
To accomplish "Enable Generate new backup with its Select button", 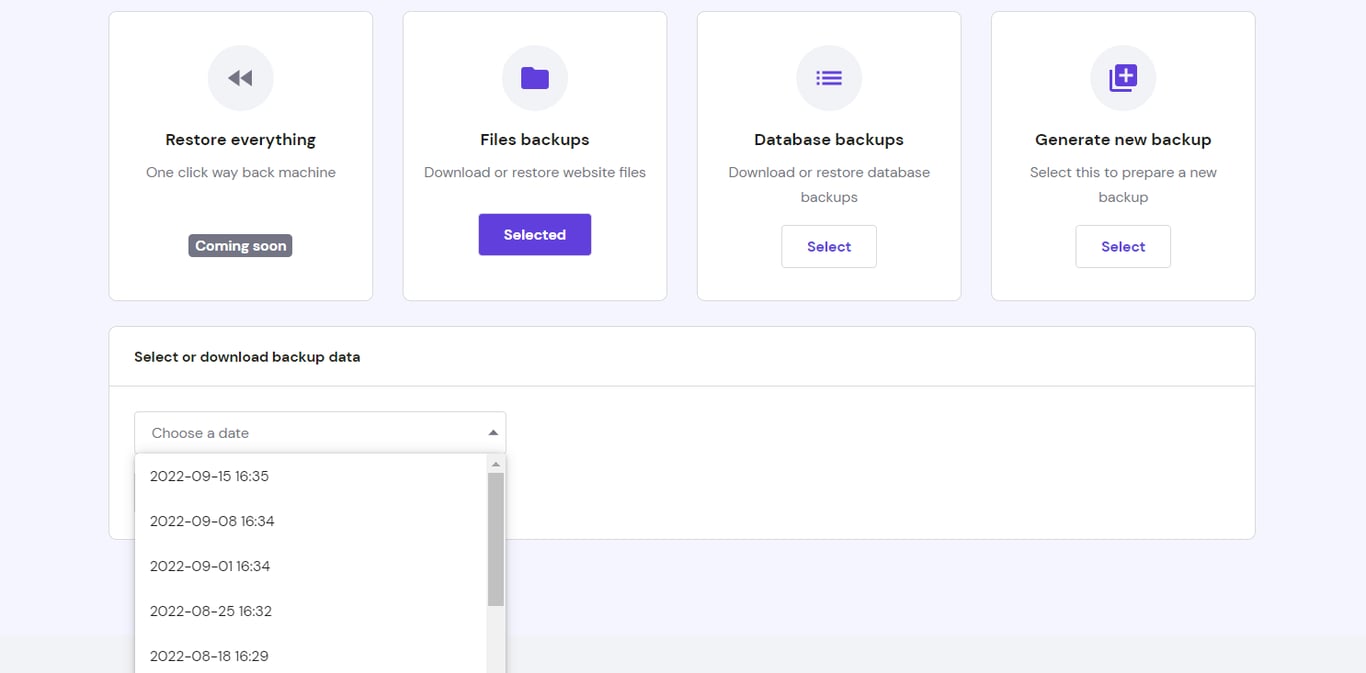I will click(x=1122, y=246).
